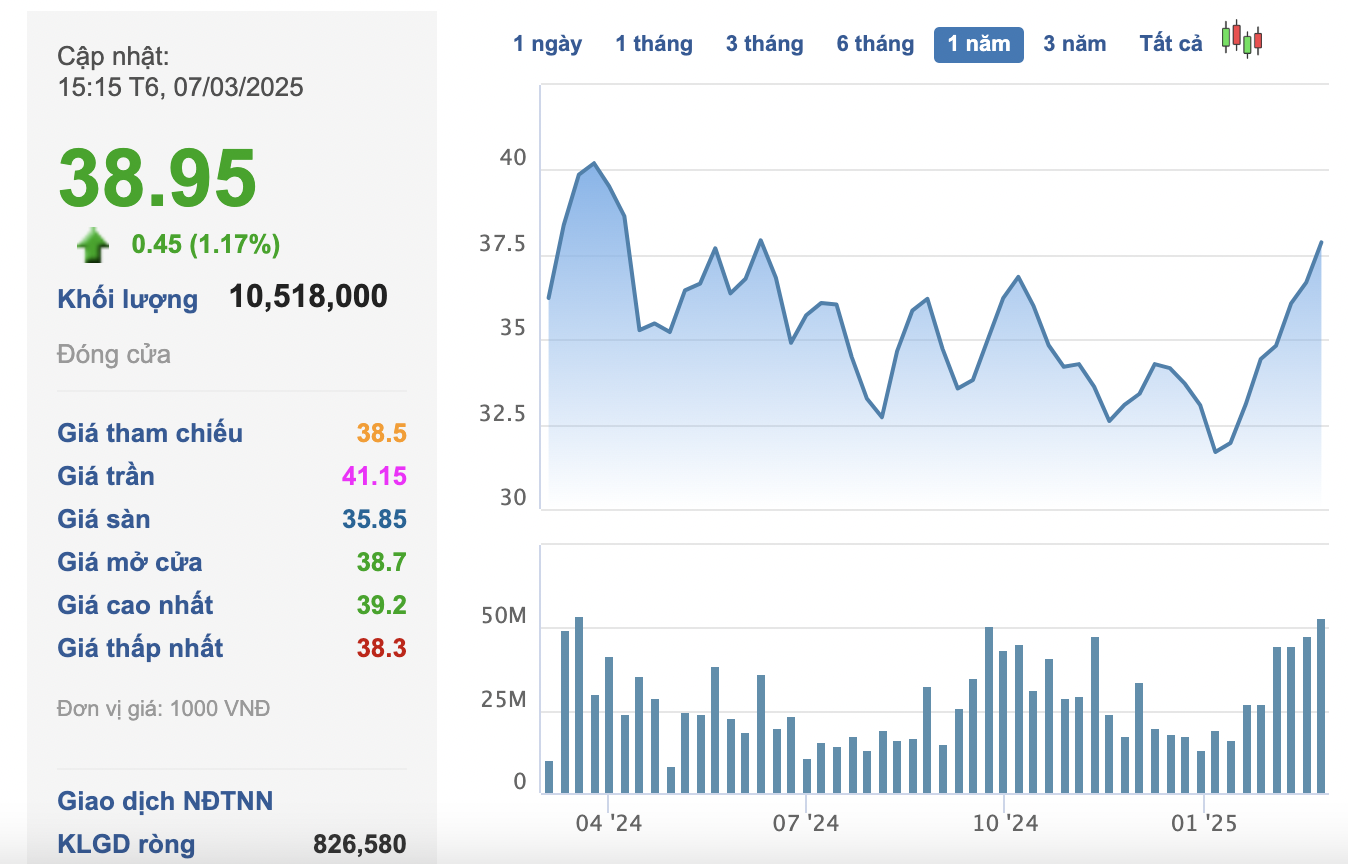Click the "04 '24" x-axis label

[x=609, y=824]
